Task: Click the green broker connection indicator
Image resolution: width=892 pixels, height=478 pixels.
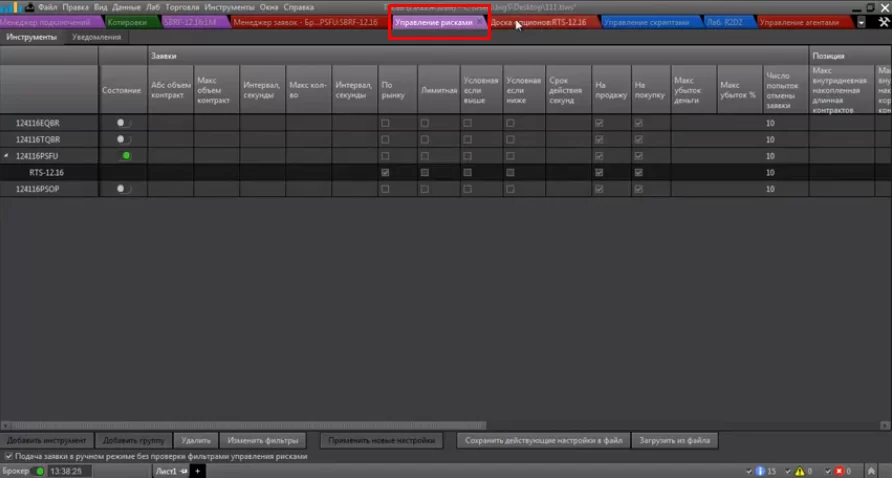Action: pyautogui.click(x=39, y=471)
